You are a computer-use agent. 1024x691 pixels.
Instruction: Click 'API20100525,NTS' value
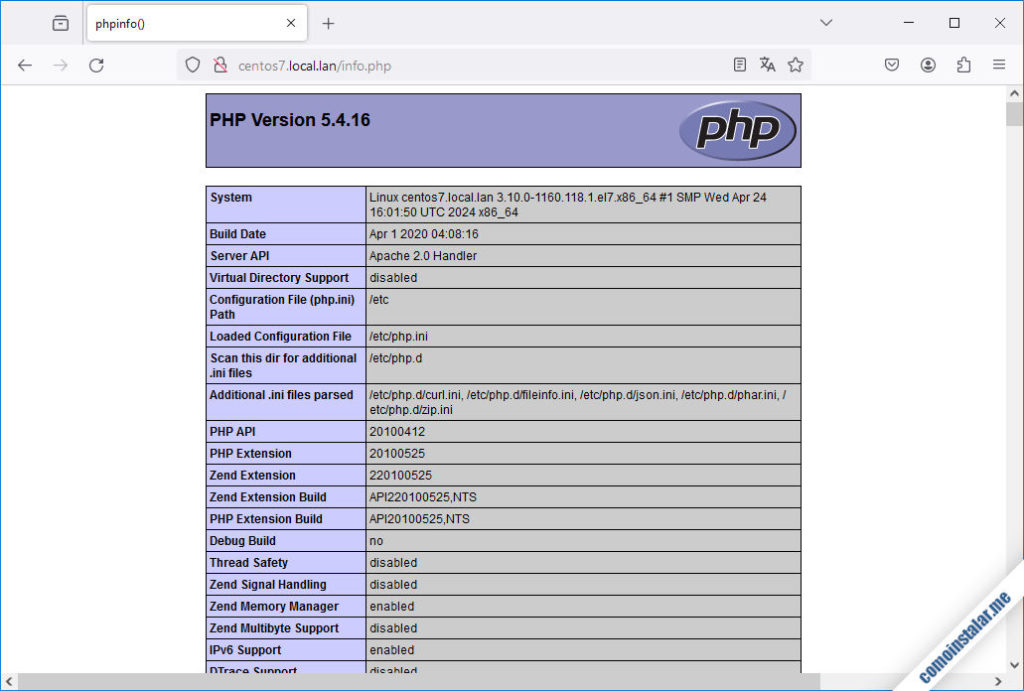pyautogui.click(x=419, y=519)
